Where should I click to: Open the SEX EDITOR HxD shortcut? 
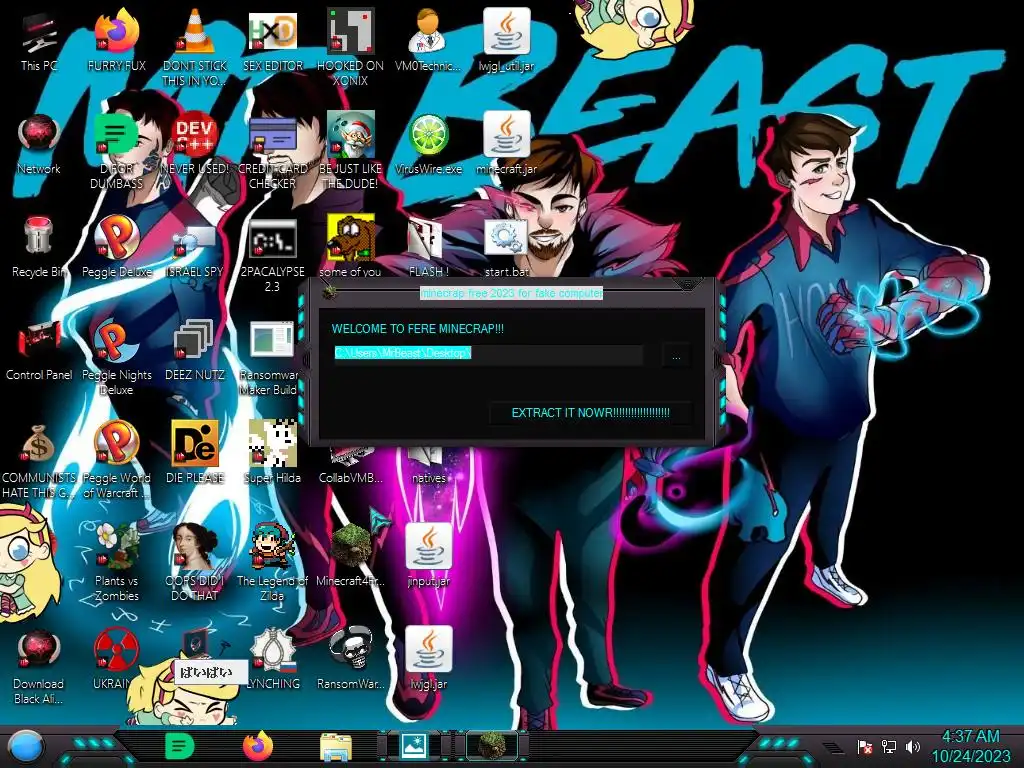(272, 40)
